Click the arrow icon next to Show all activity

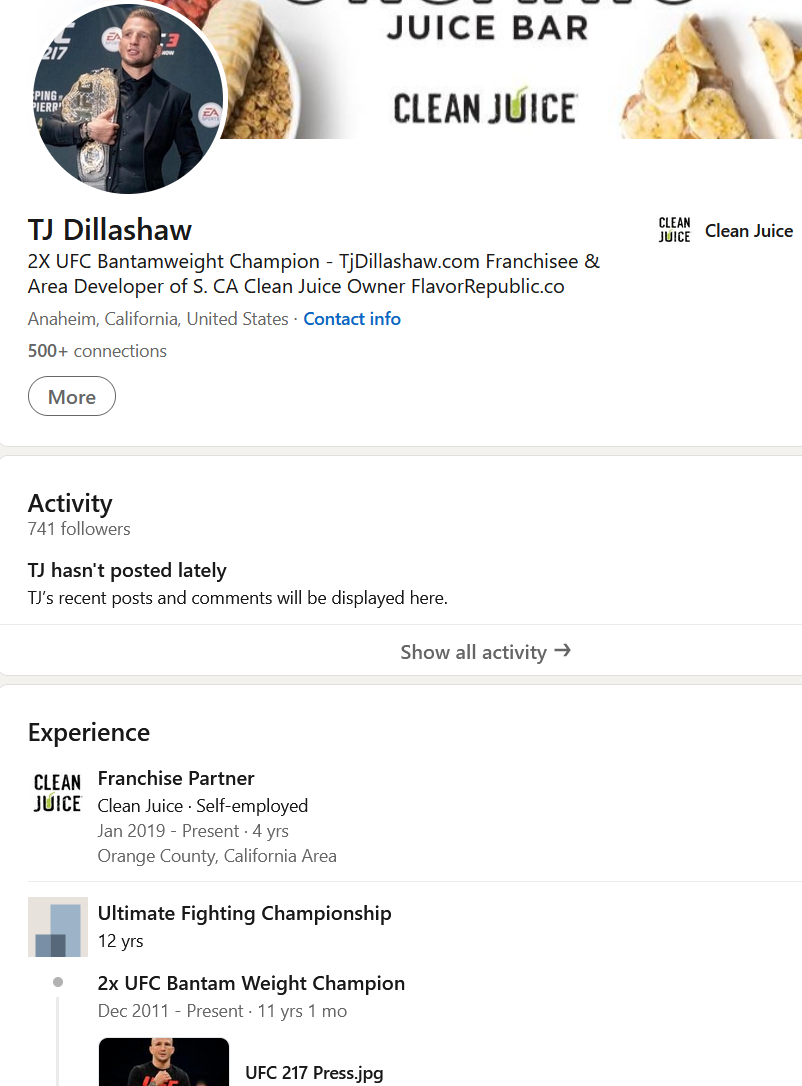click(562, 650)
